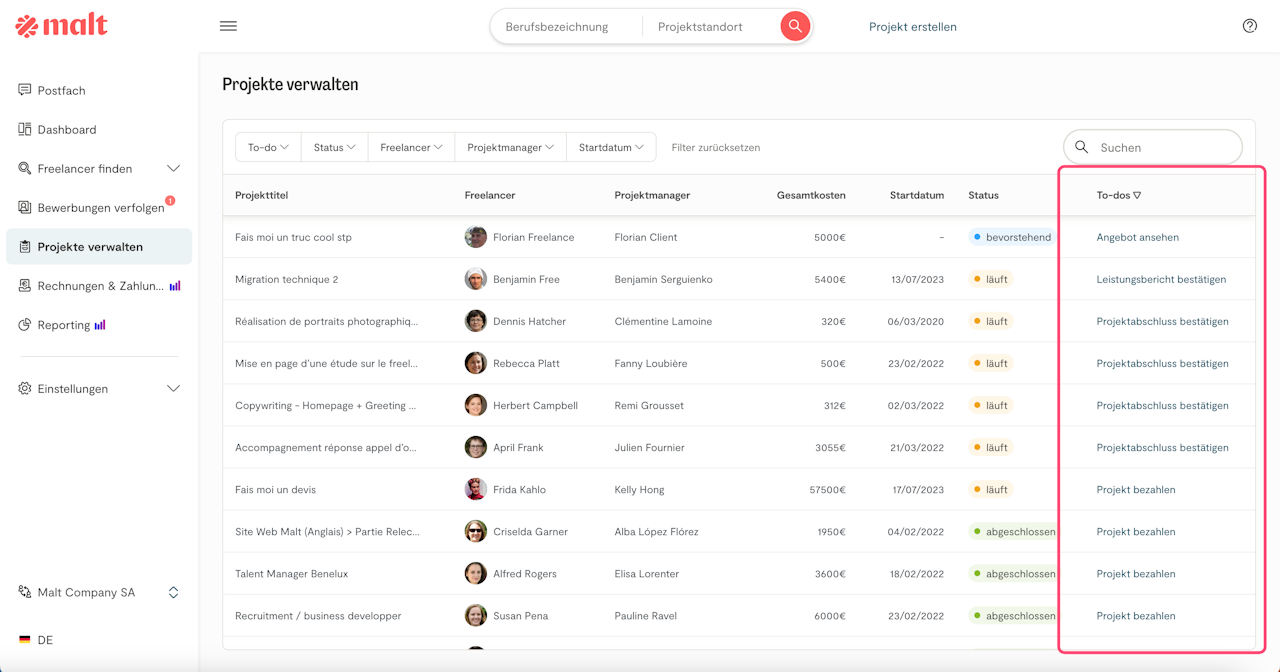Viewport: 1280px width, 672px height.
Task: Expand the Einstellungen section chevron
Action: click(173, 388)
